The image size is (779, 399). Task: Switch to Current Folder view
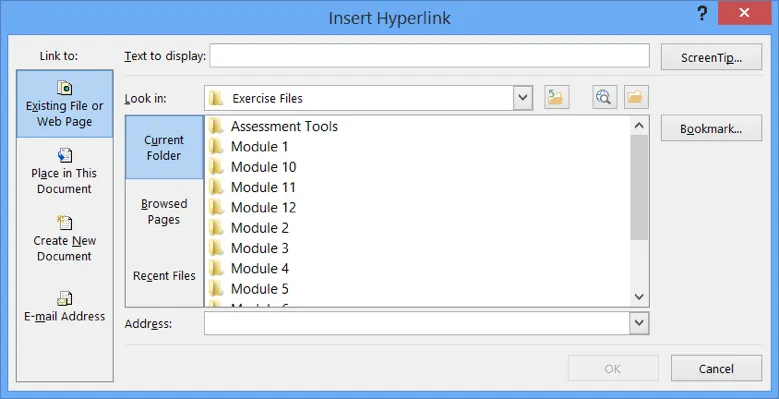click(x=164, y=148)
